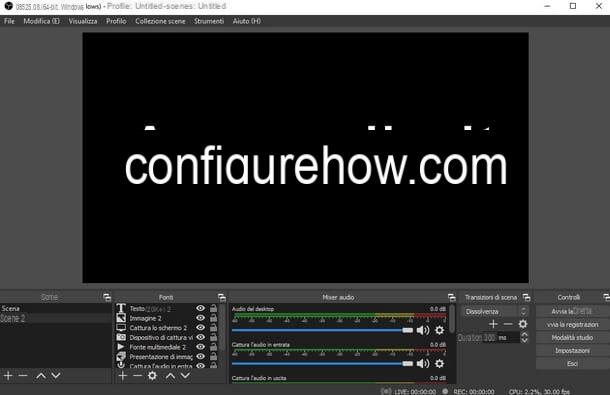The height and width of the screenshot is (395, 610).
Task: Select Scena in the scene list
Action: point(56,308)
